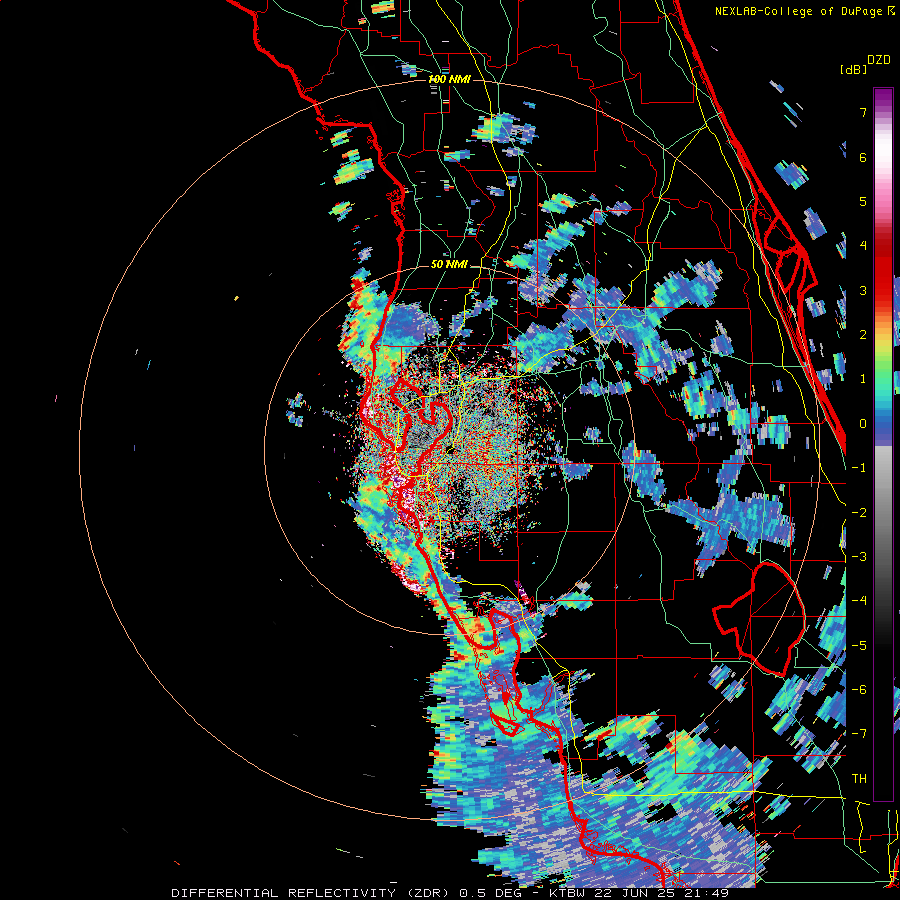This screenshot has width=900, height=900.
Task: Click the -6 value on color scale
Action: [x=859, y=690]
